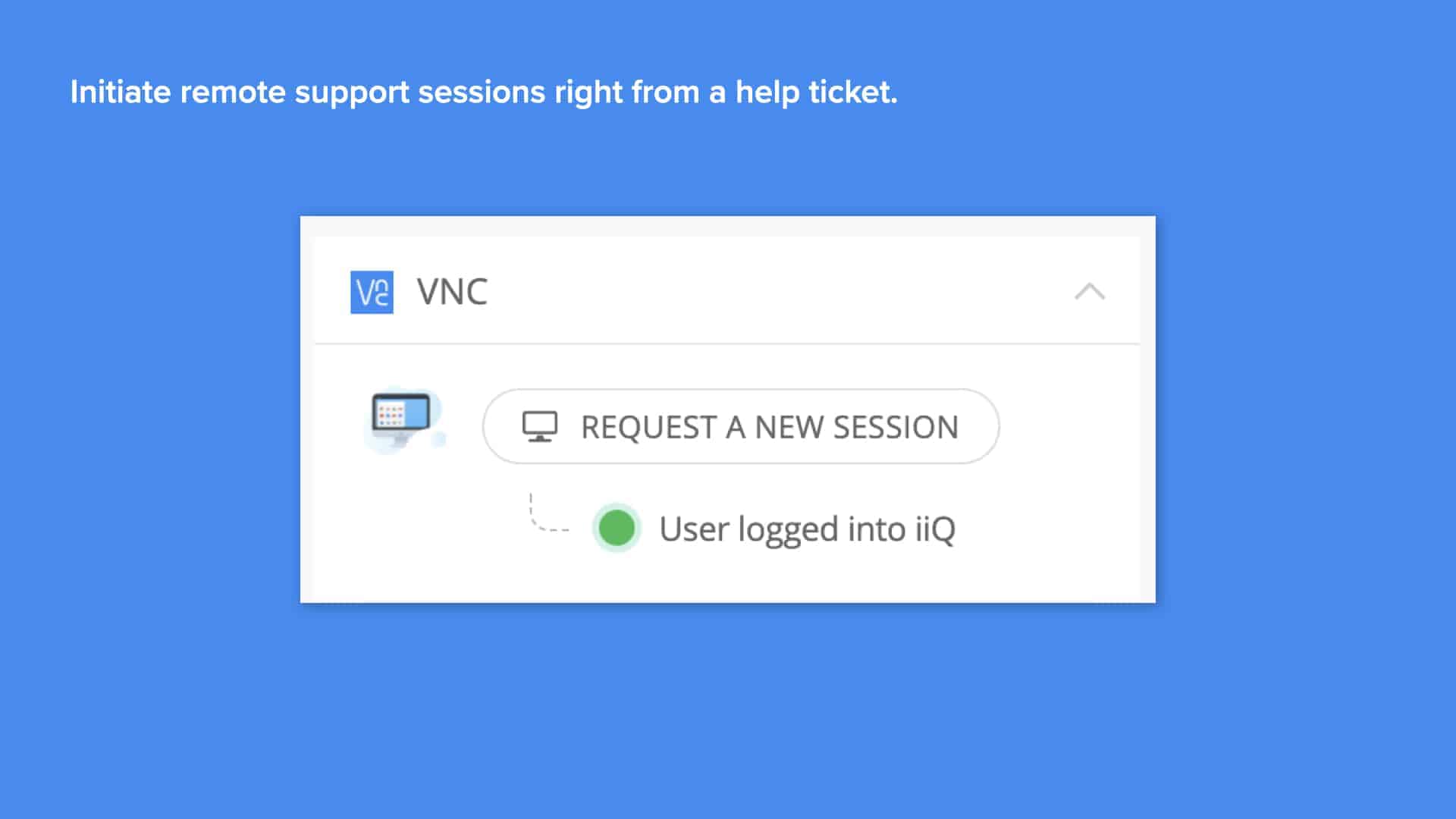Image resolution: width=1456 pixels, height=819 pixels.
Task: Select the monitor icon inside the session button
Action: click(540, 426)
